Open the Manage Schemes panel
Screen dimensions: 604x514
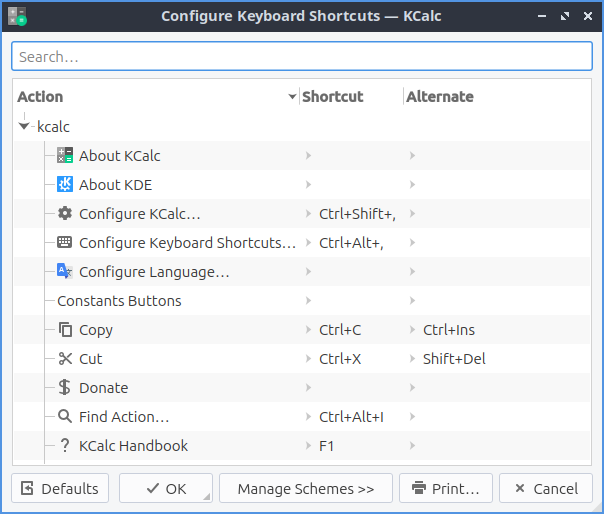point(305,489)
